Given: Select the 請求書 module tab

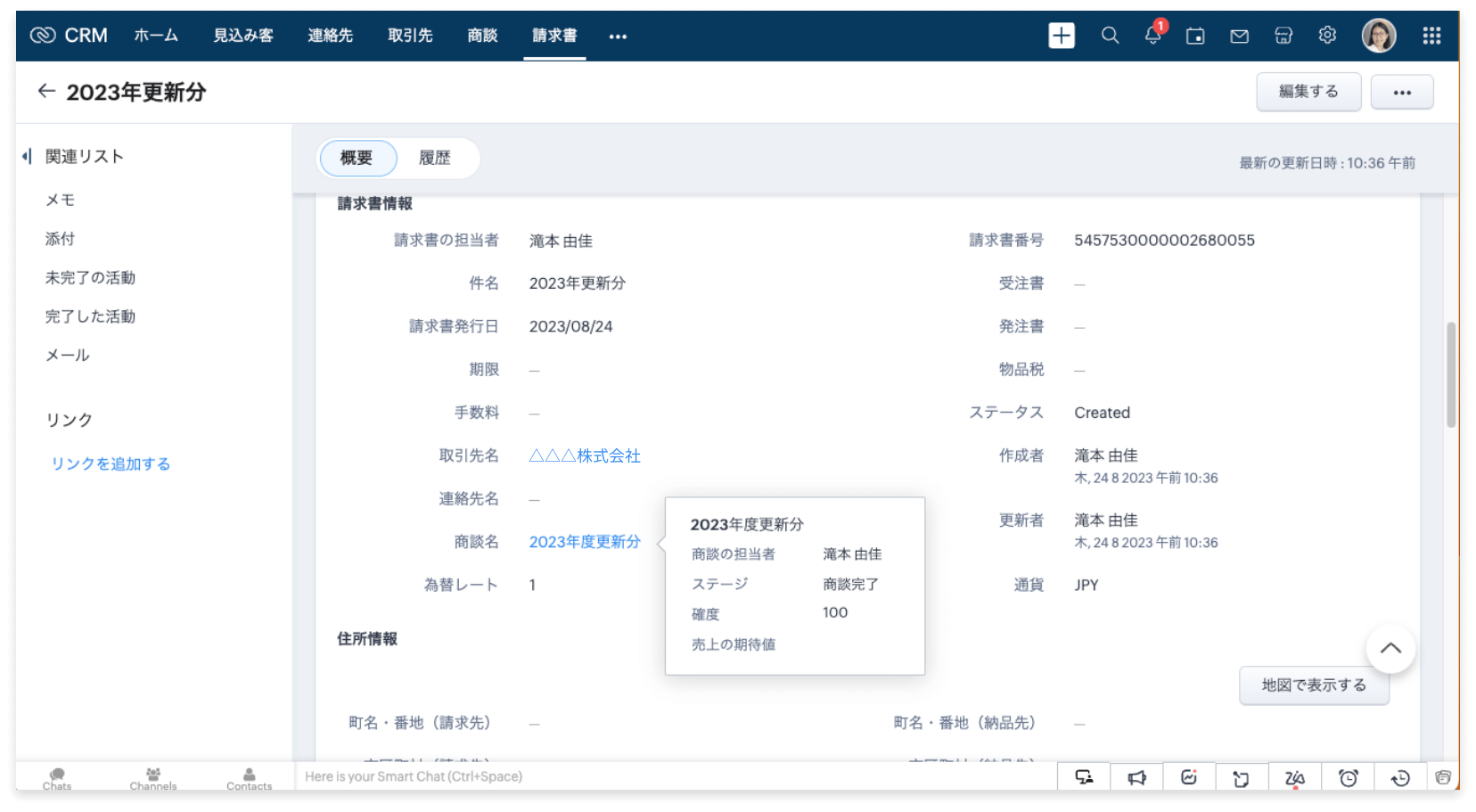Looking at the screenshot, I should pos(554,36).
